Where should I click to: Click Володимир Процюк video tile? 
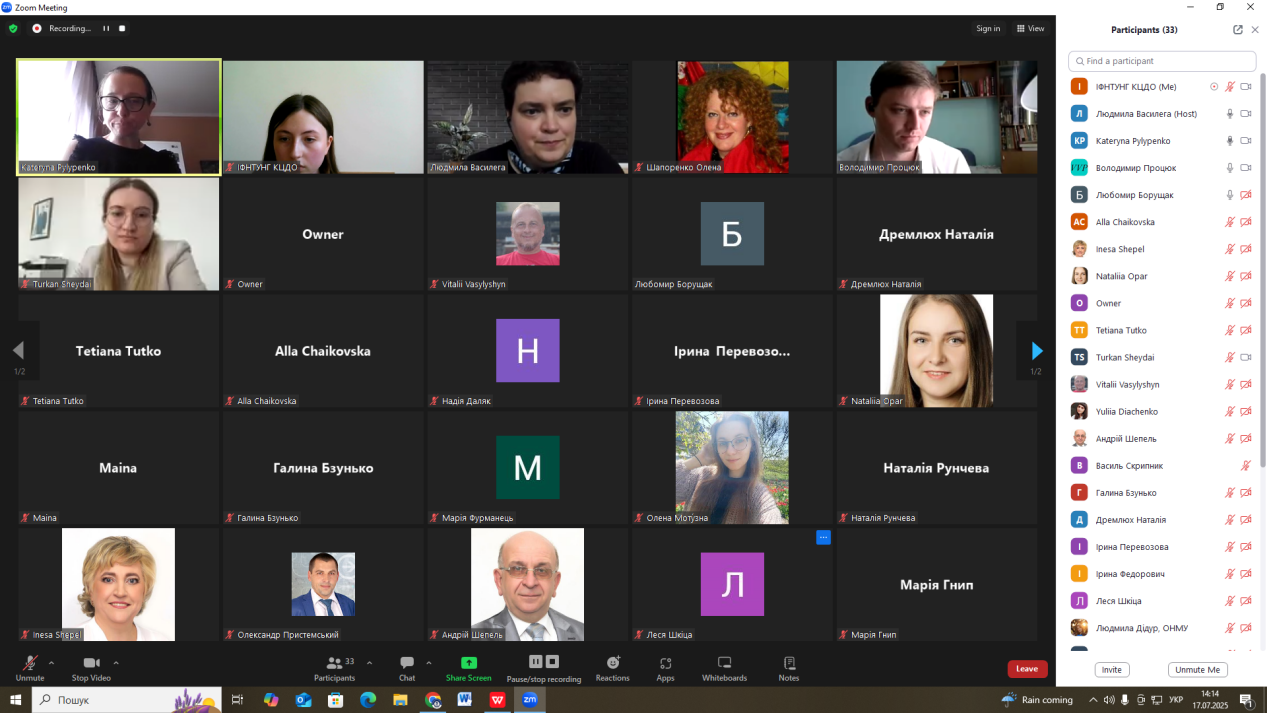(937, 117)
